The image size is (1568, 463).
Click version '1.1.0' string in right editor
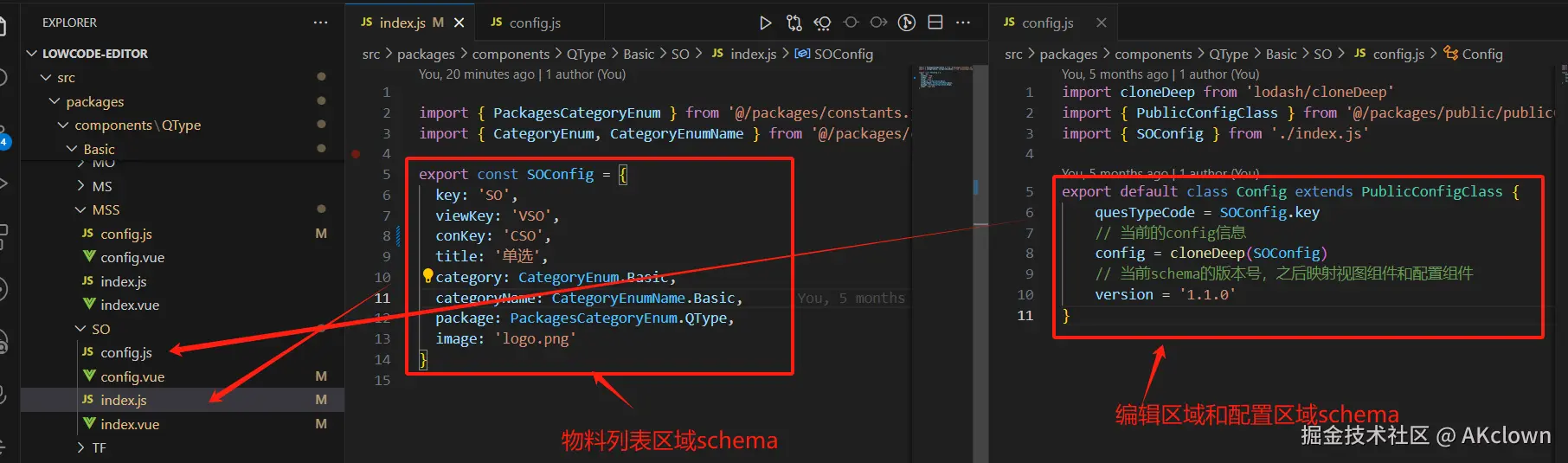coord(1207,294)
